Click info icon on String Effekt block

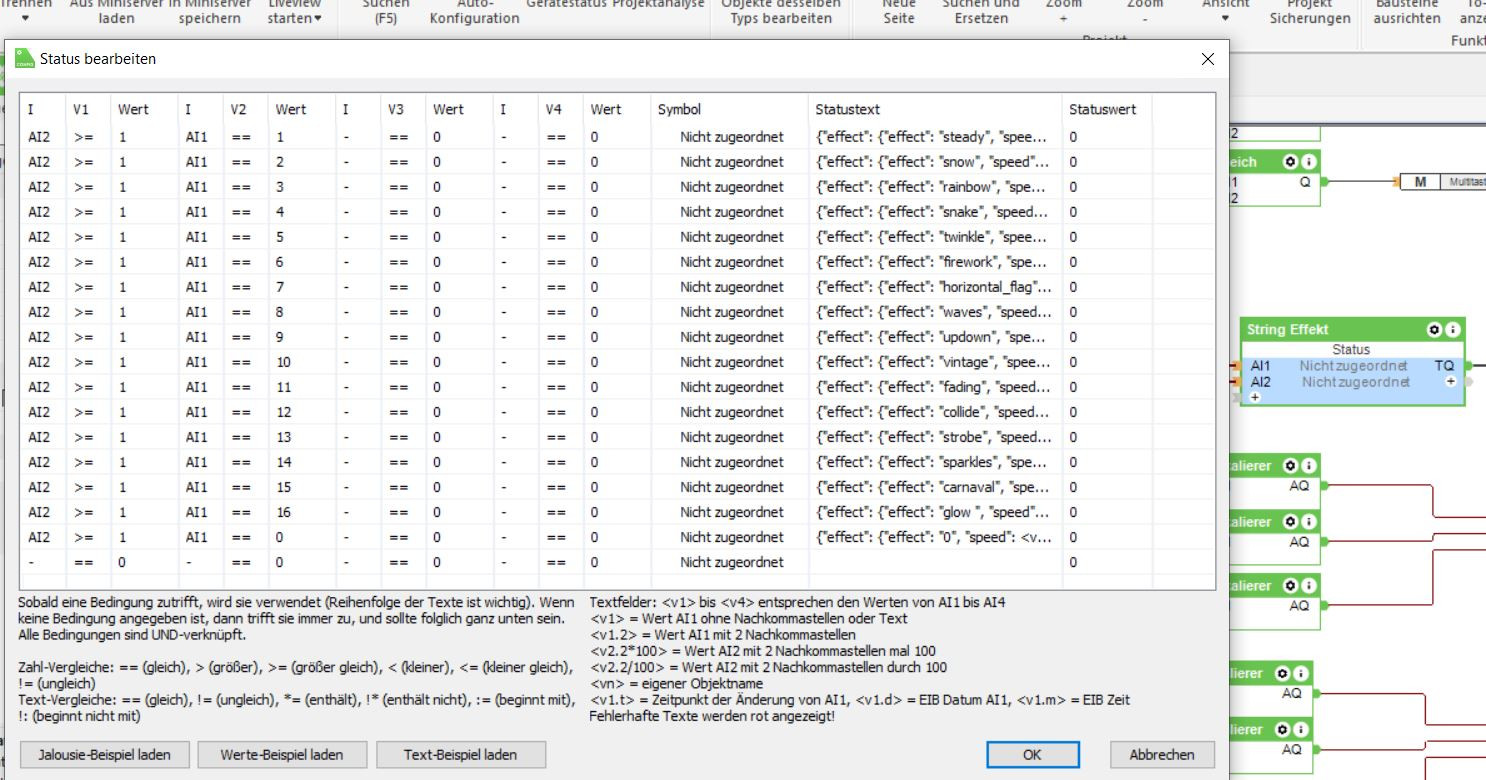tap(1452, 330)
